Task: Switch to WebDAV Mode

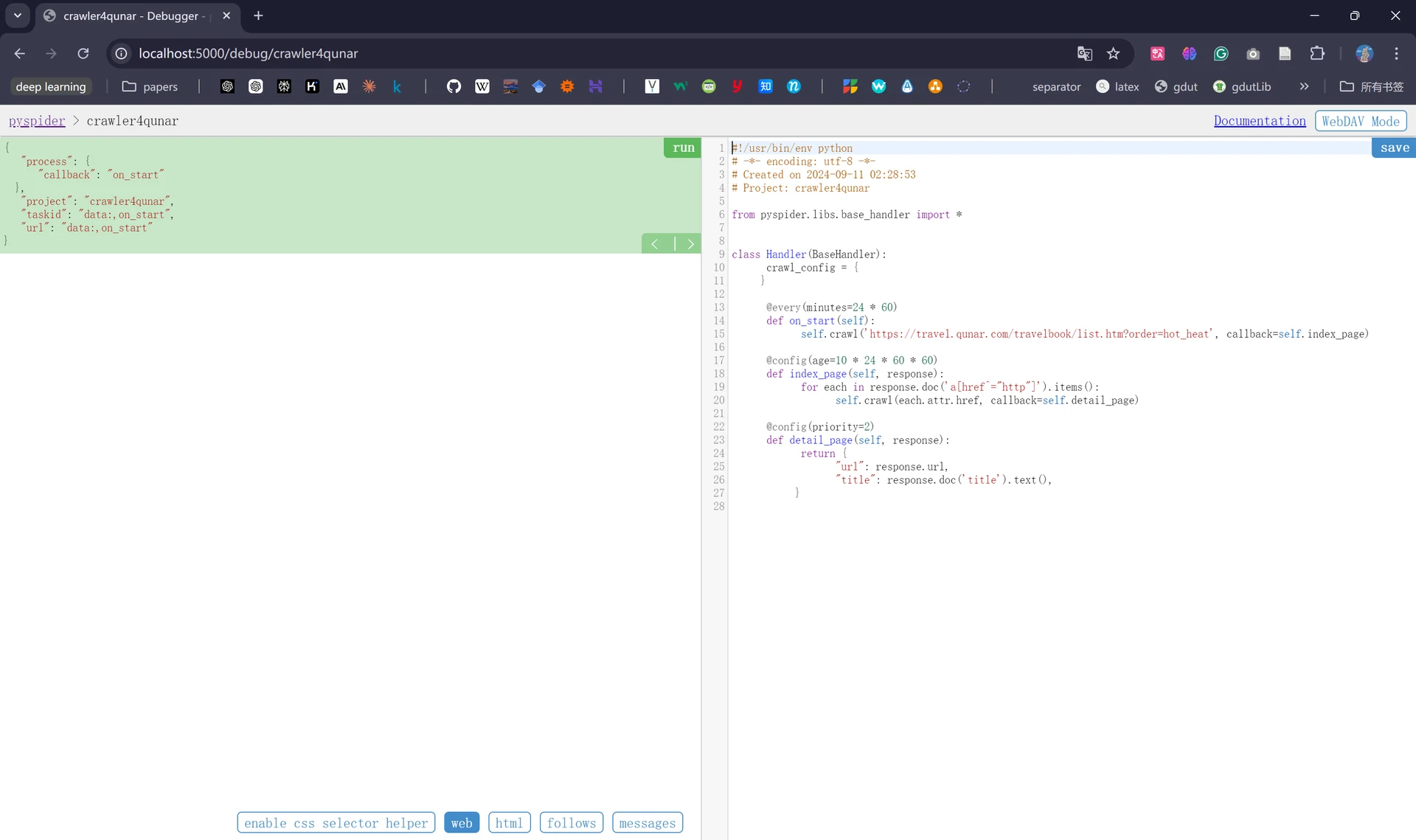Action: point(1361,121)
